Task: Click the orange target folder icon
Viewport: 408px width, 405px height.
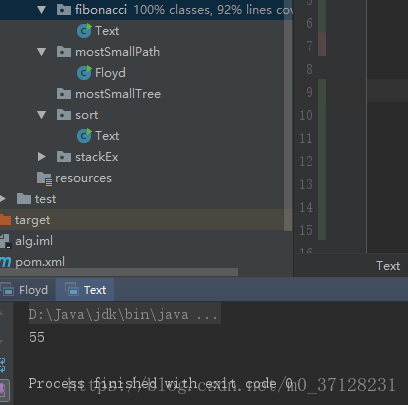Action: 5,220
